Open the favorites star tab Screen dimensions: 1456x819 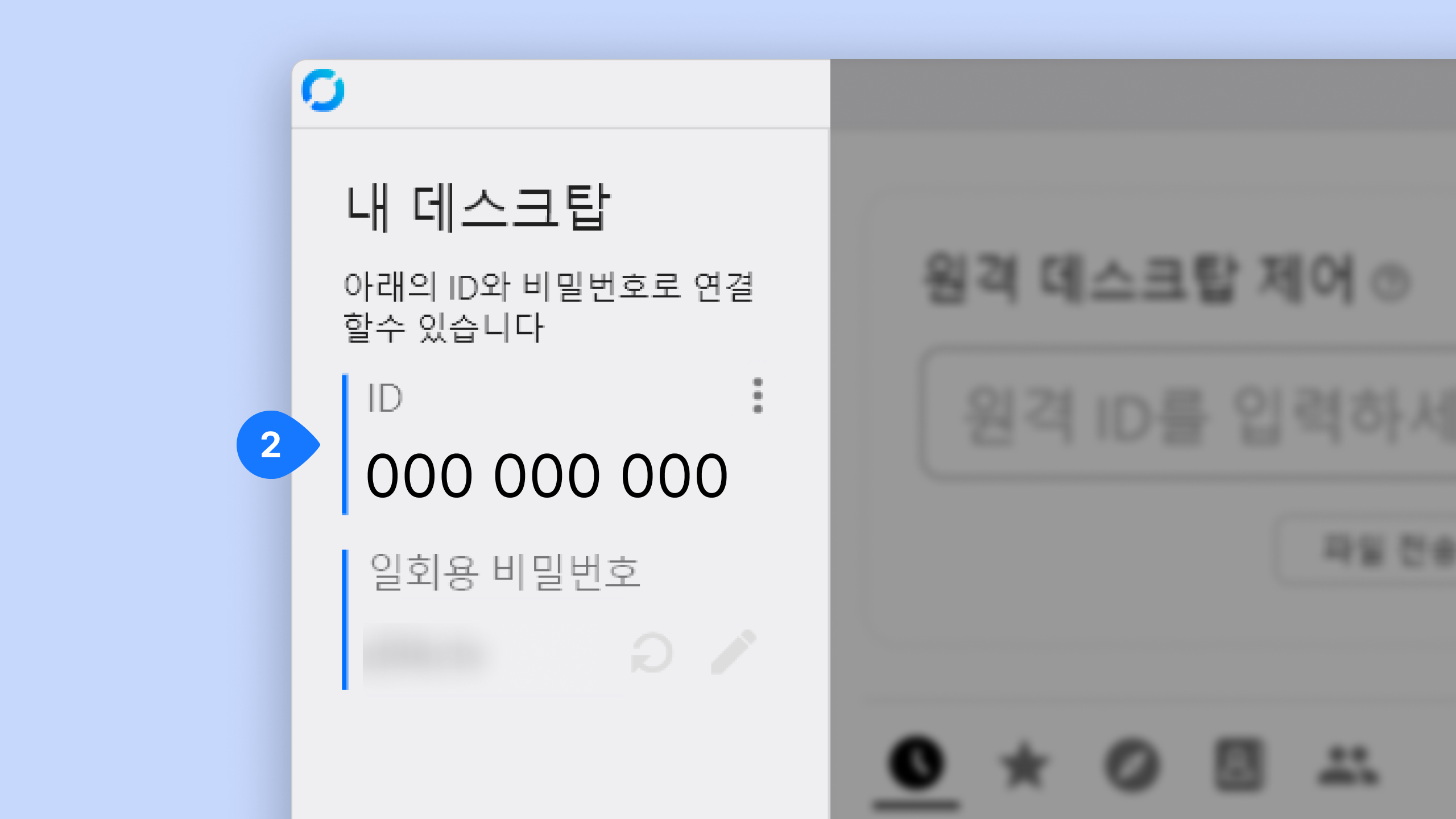coord(1023,766)
